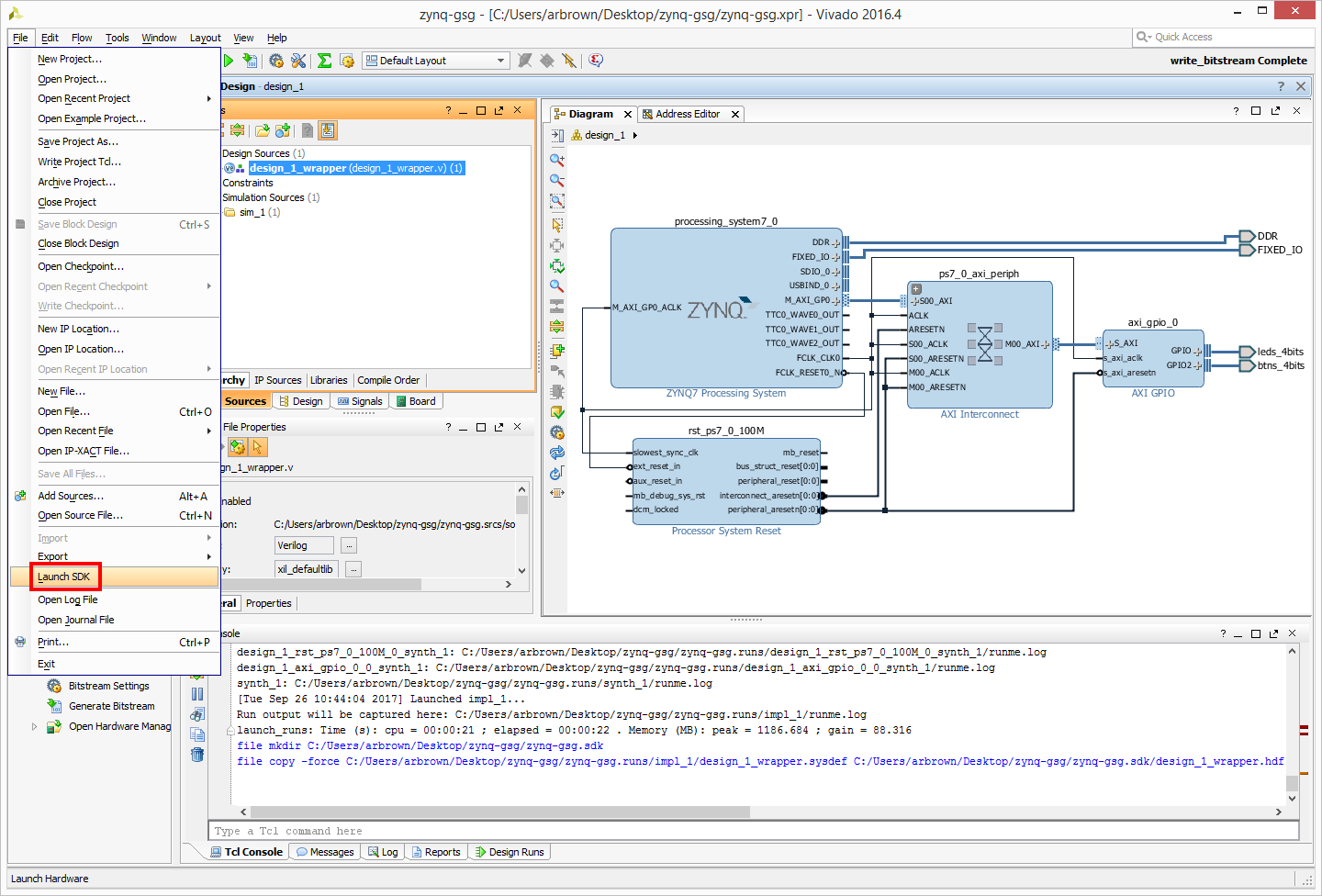
Task: Click the pause icon beside Tcl console
Action: [197, 694]
